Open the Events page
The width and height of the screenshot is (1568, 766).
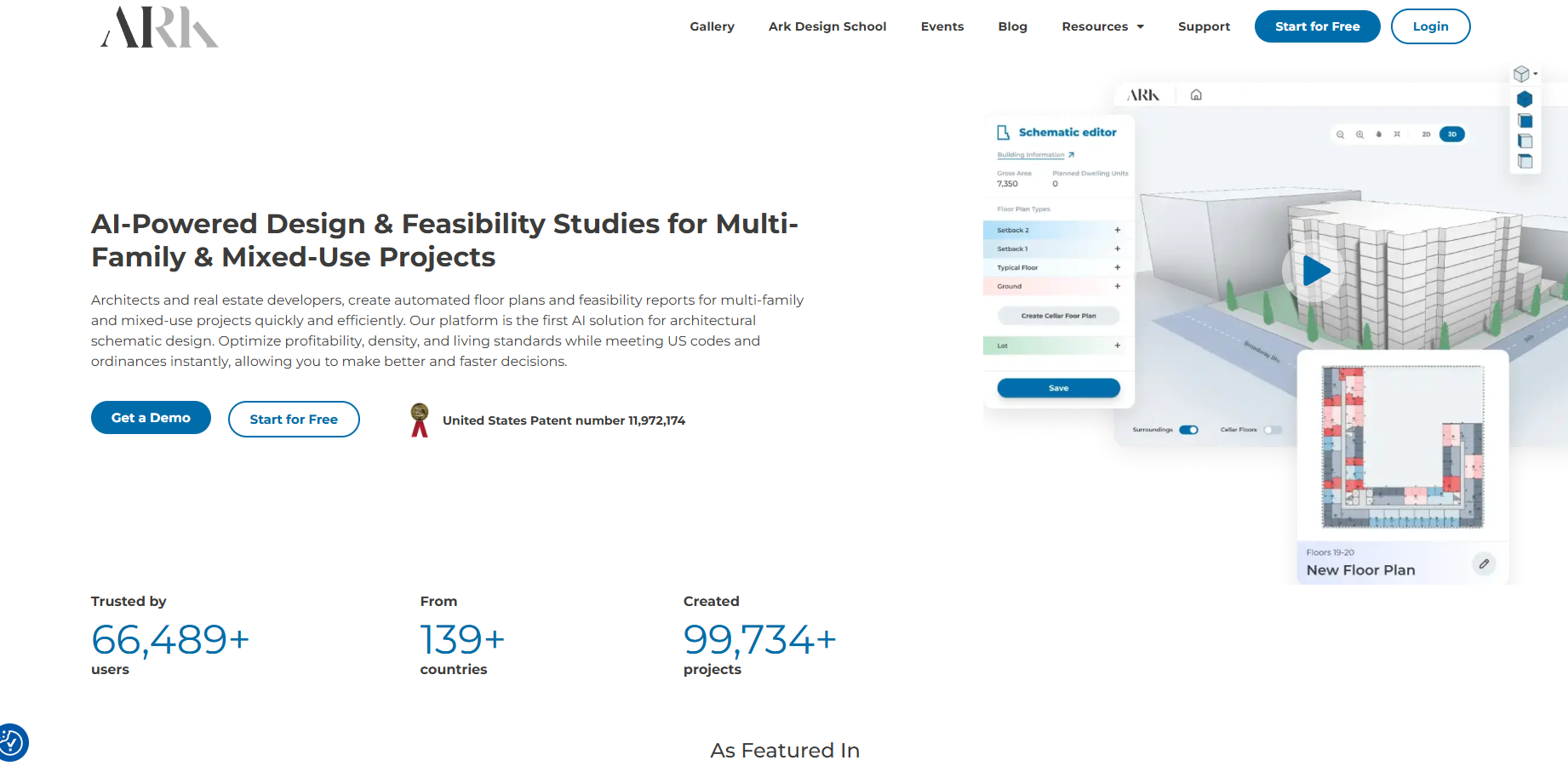(x=942, y=26)
